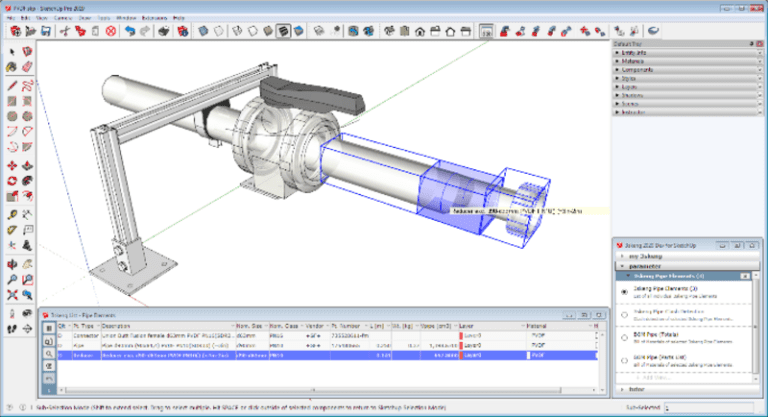The image size is (768, 417).
Task: Expand the Scenes panel
Action: point(688,103)
